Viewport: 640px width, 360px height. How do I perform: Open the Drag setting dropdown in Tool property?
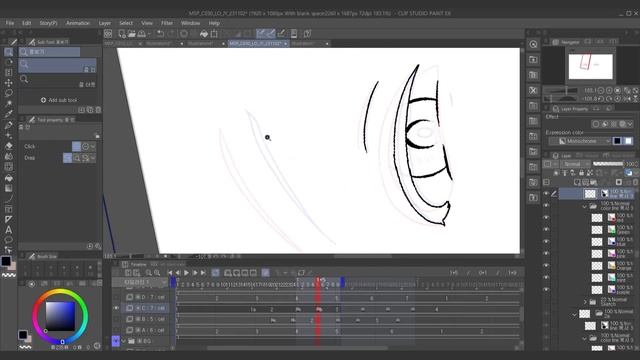pyautogui.click(x=93, y=158)
